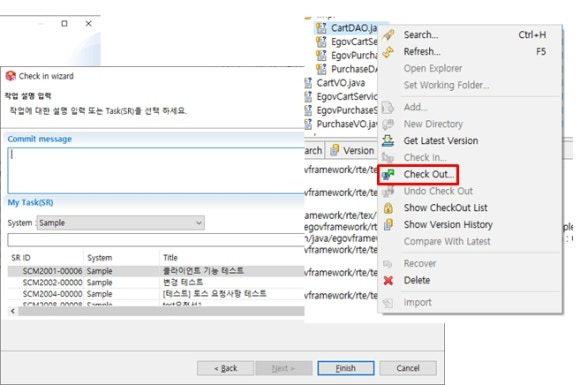Click the New Directory icon
Screen dimensions: 580x385
pyautogui.click(x=388, y=124)
